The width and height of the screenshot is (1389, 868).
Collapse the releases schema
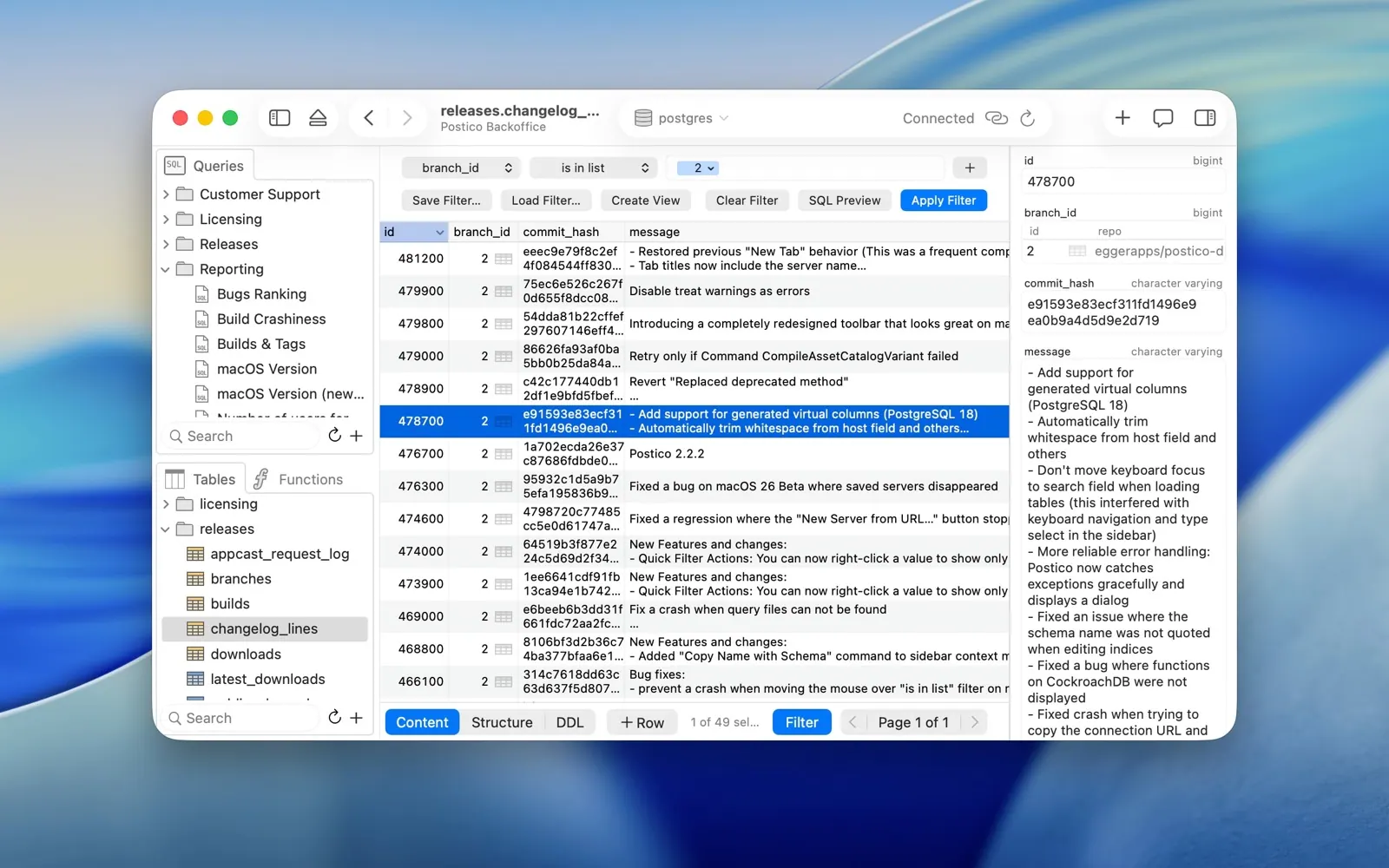pyautogui.click(x=166, y=529)
